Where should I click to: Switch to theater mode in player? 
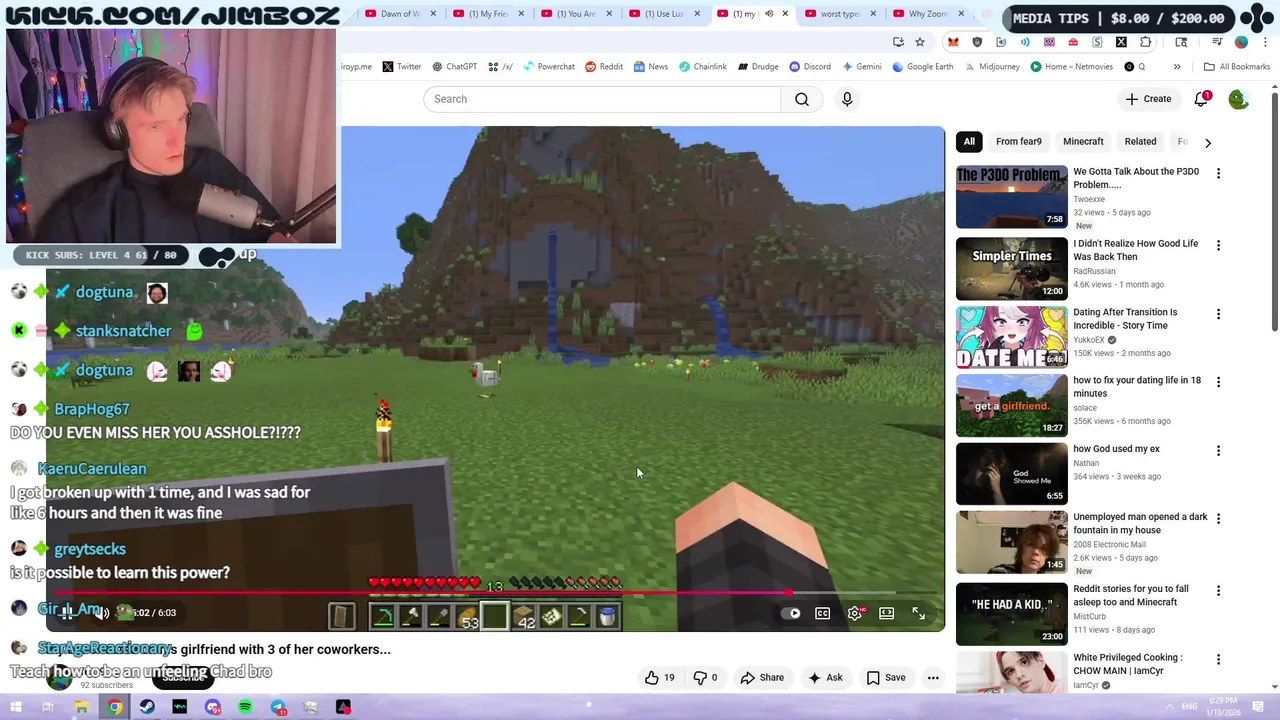pos(887,613)
